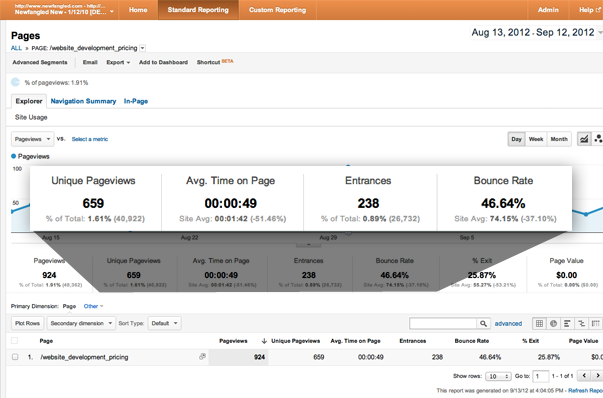Open Help link in header
603x398 pixels.
[589, 10]
